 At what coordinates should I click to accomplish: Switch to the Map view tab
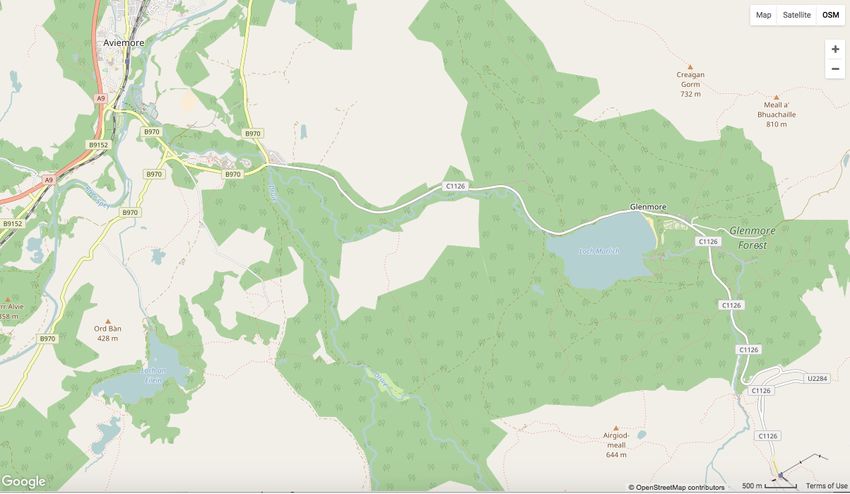point(763,15)
